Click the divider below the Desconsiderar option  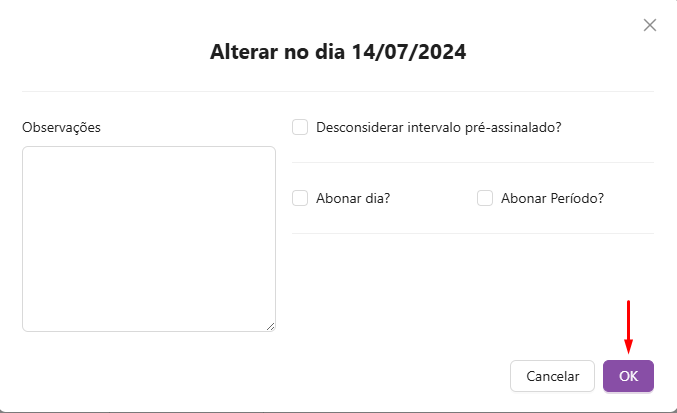(472, 162)
